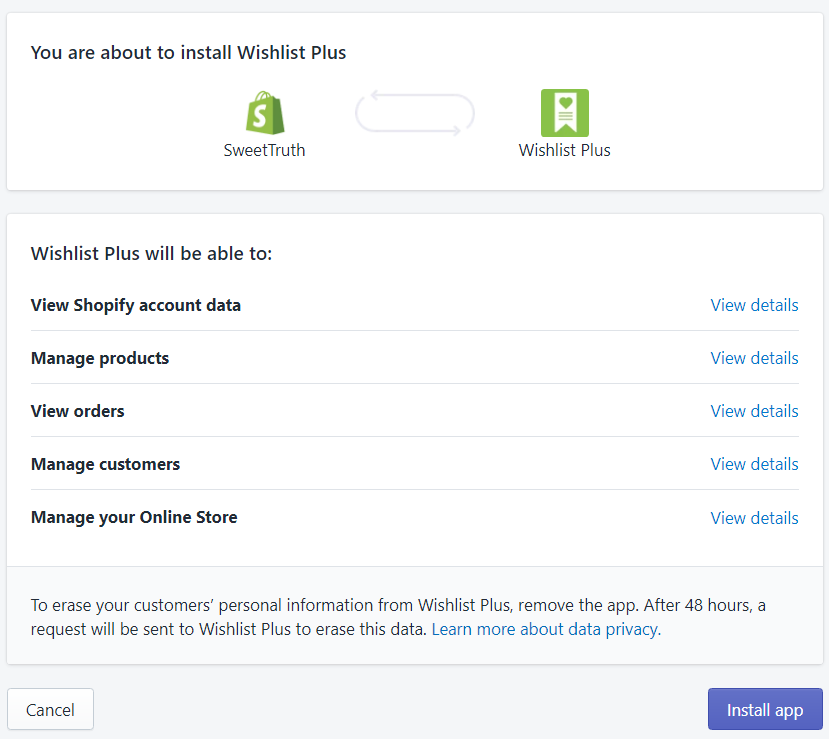Cancel the app installation
The image size is (829, 739).
click(x=50, y=709)
